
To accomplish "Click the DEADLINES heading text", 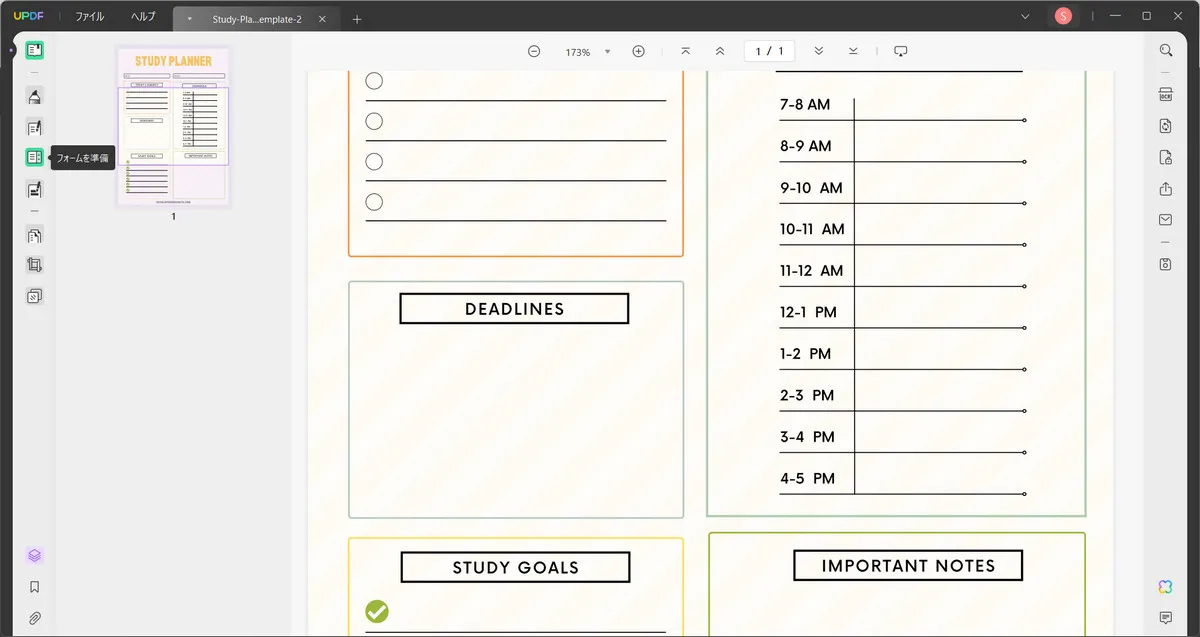I will (x=515, y=309).
